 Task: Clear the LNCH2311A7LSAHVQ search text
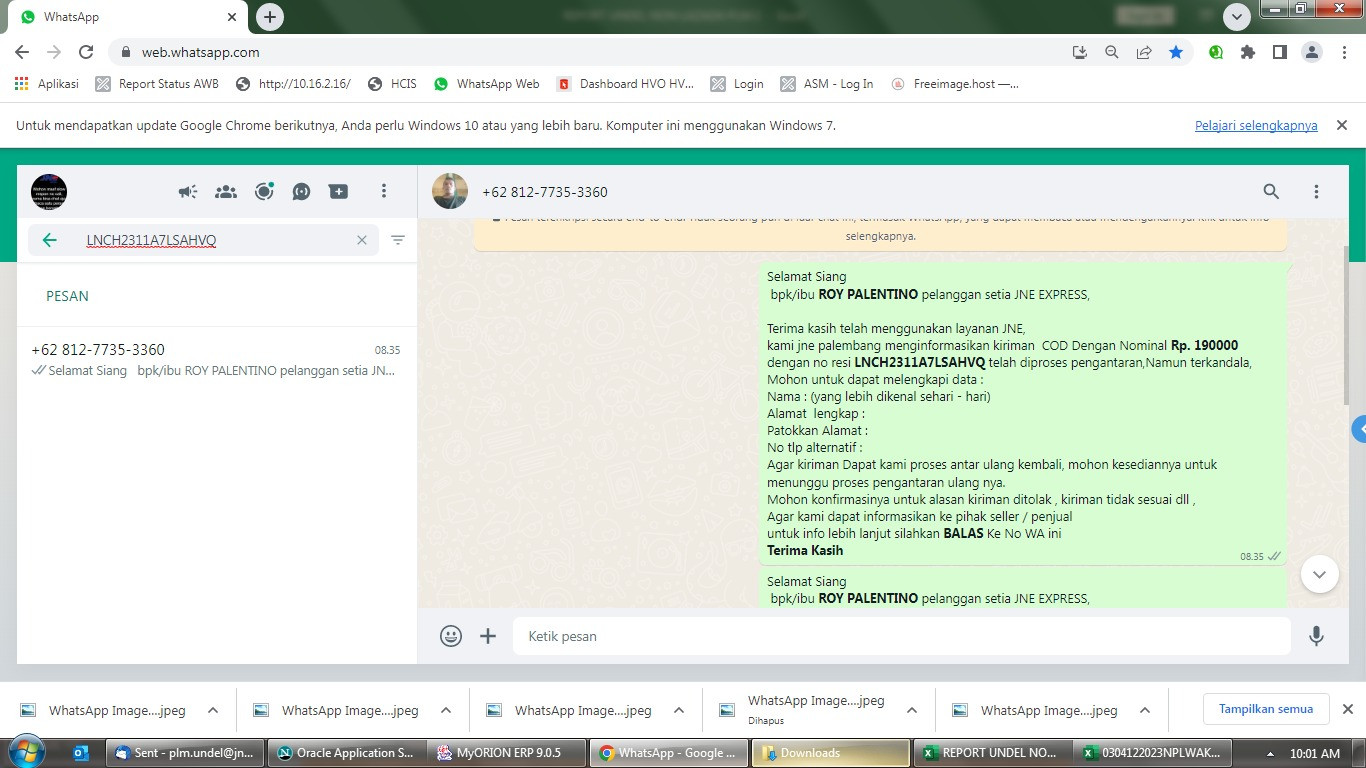362,240
